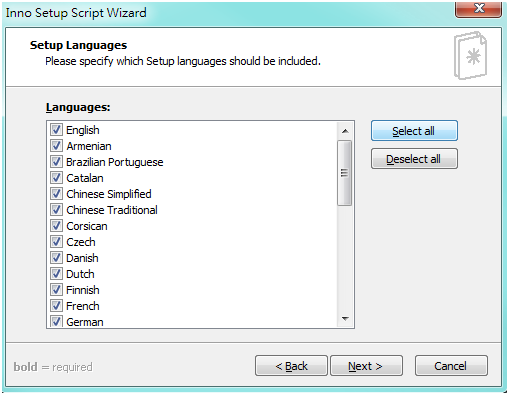
Task: Go Back to the previous page
Action: [291, 366]
